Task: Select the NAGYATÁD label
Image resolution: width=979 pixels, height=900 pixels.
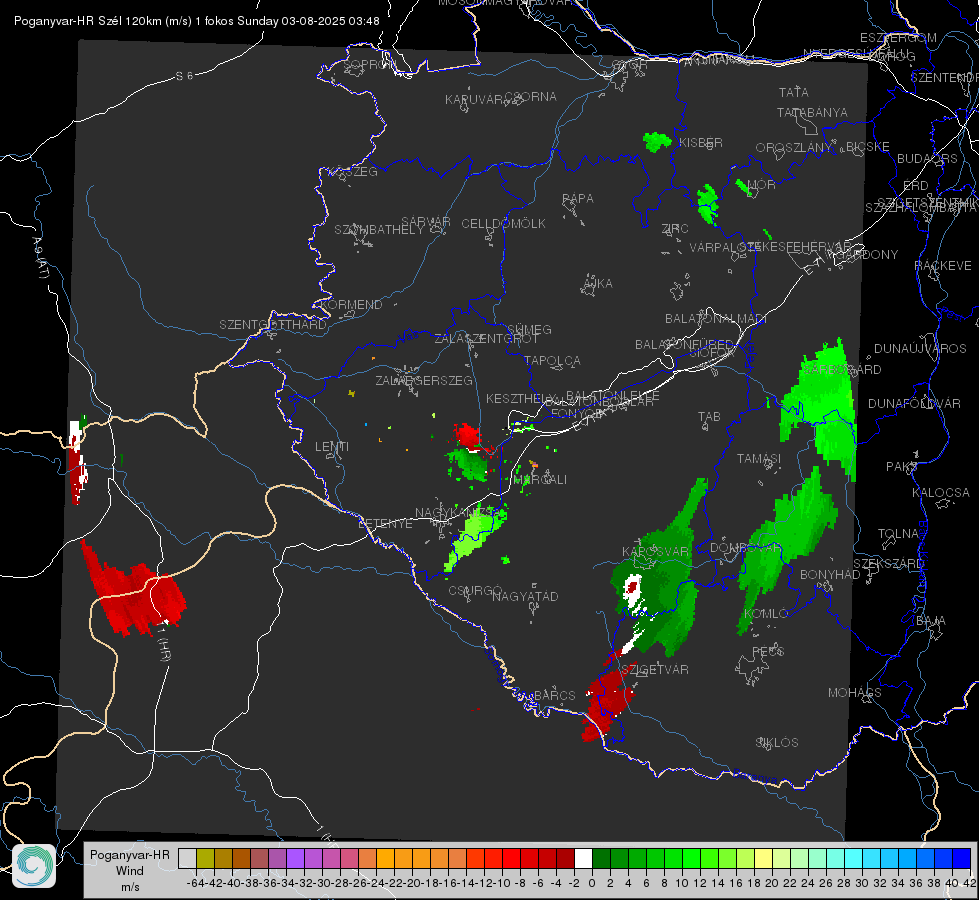Action: tap(525, 596)
